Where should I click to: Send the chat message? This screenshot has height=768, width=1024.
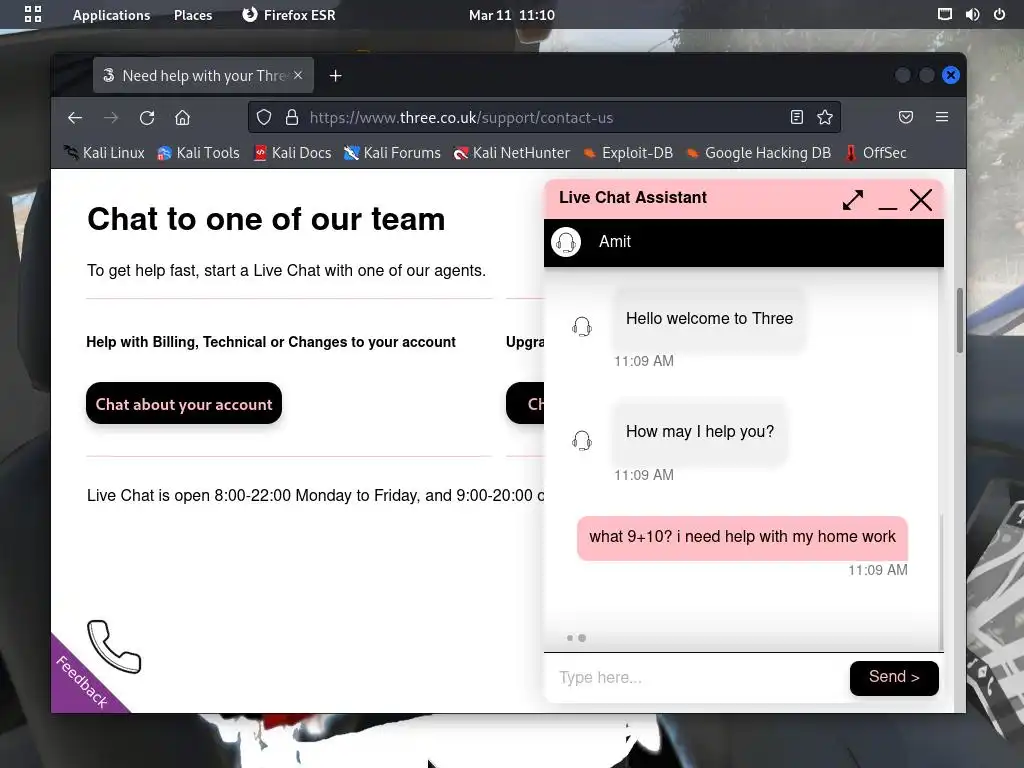click(894, 677)
